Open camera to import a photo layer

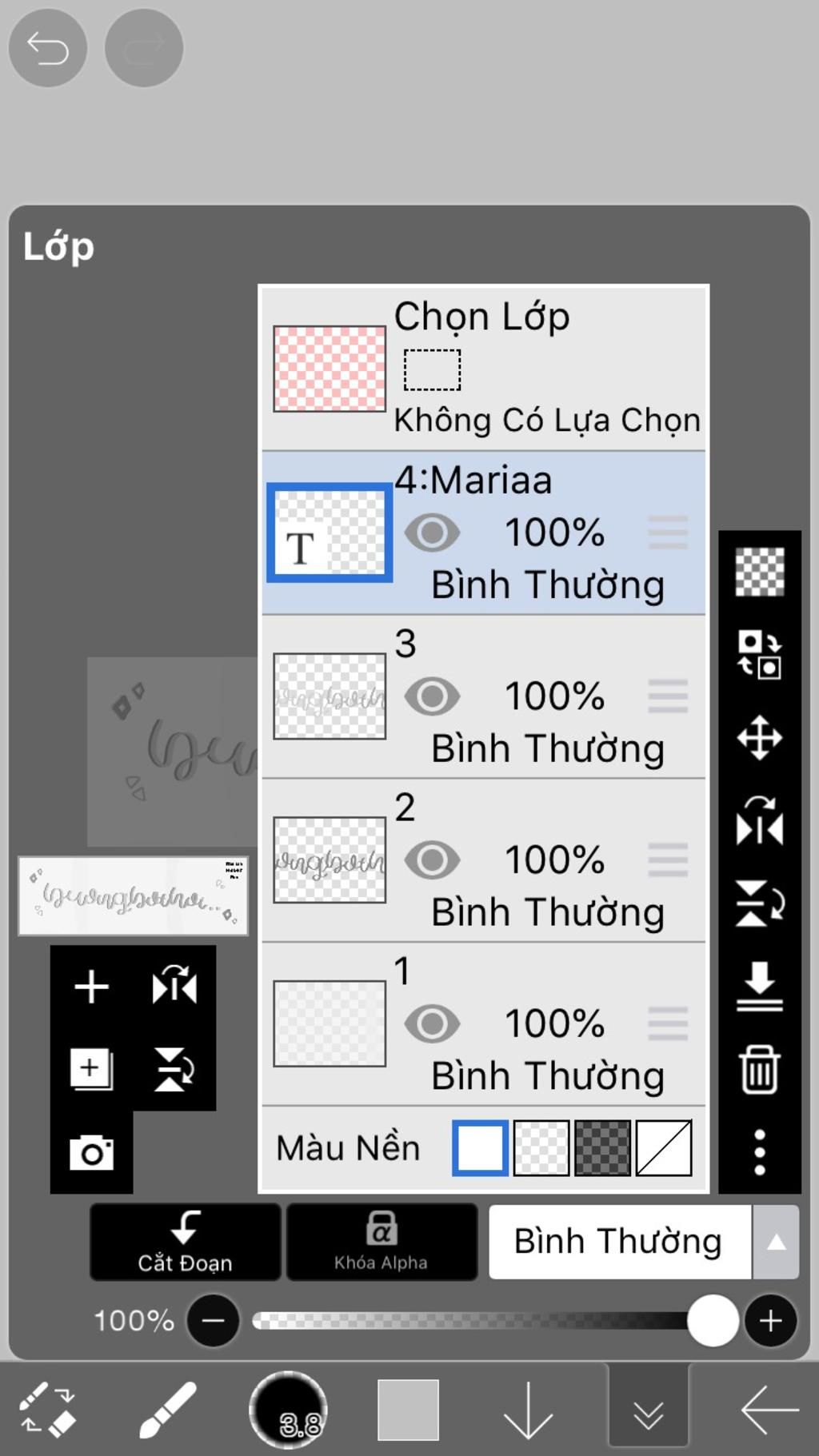[x=91, y=1152]
